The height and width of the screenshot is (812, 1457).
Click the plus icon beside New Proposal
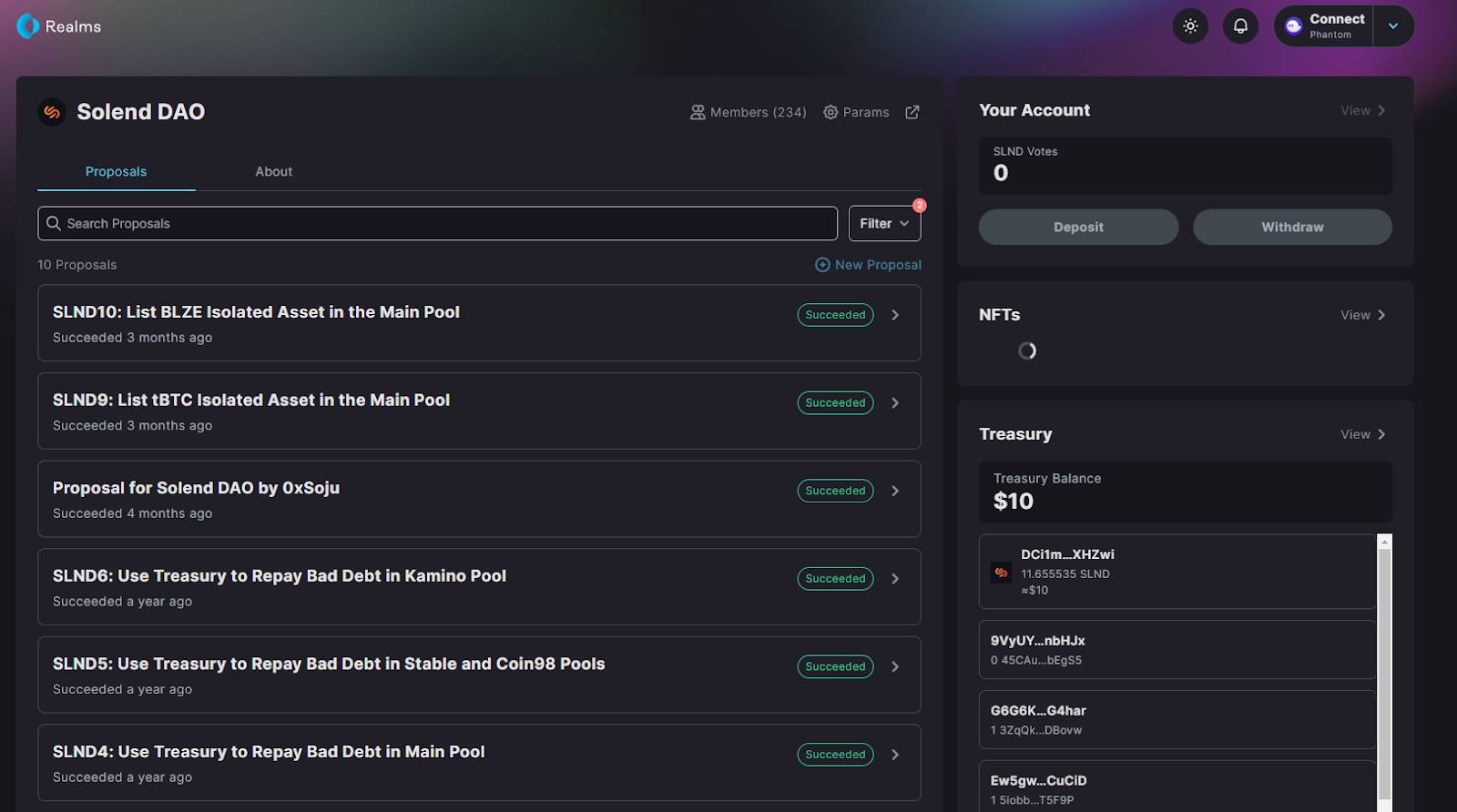click(x=822, y=265)
